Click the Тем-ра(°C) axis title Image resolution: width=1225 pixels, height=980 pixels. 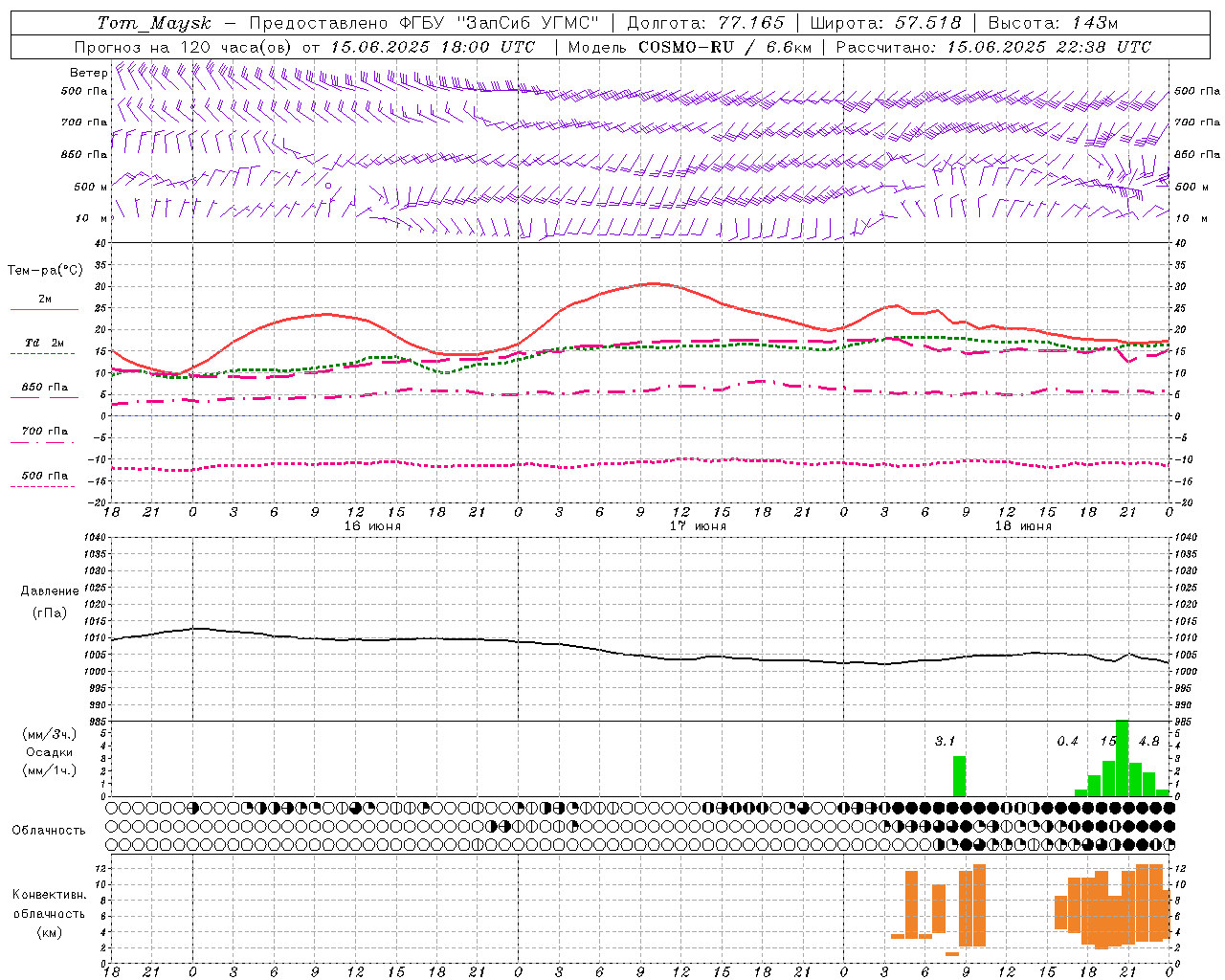coord(45,271)
